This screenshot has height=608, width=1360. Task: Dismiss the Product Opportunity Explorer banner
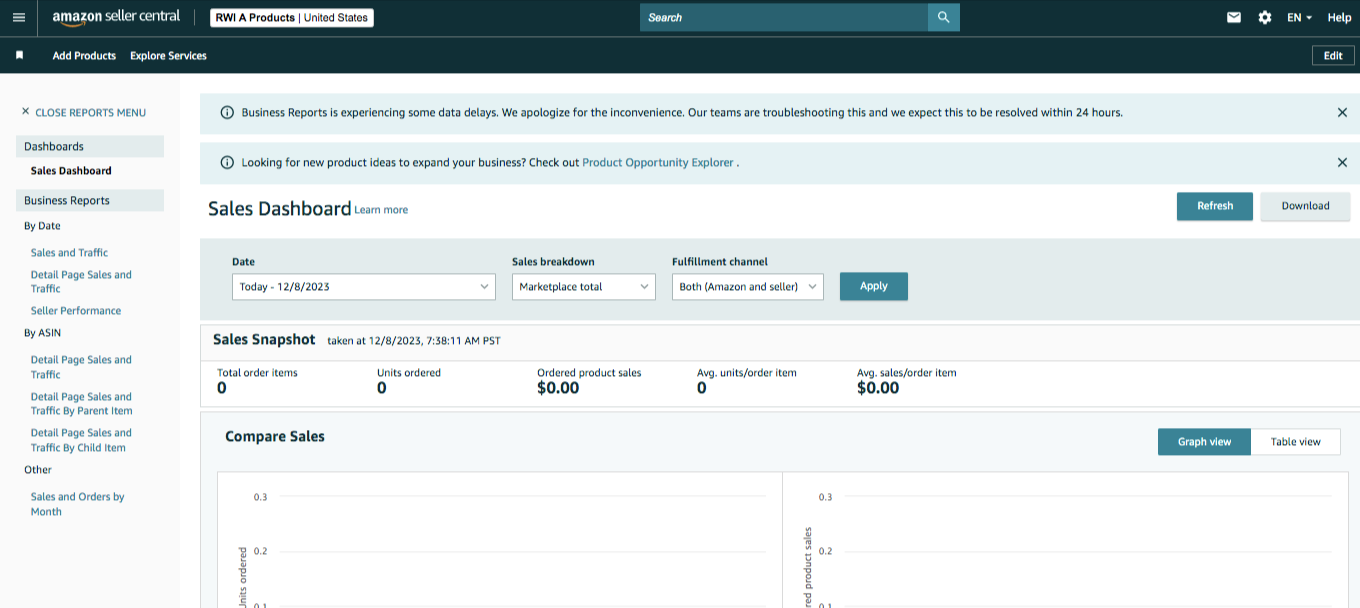[x=1342, y=162]
